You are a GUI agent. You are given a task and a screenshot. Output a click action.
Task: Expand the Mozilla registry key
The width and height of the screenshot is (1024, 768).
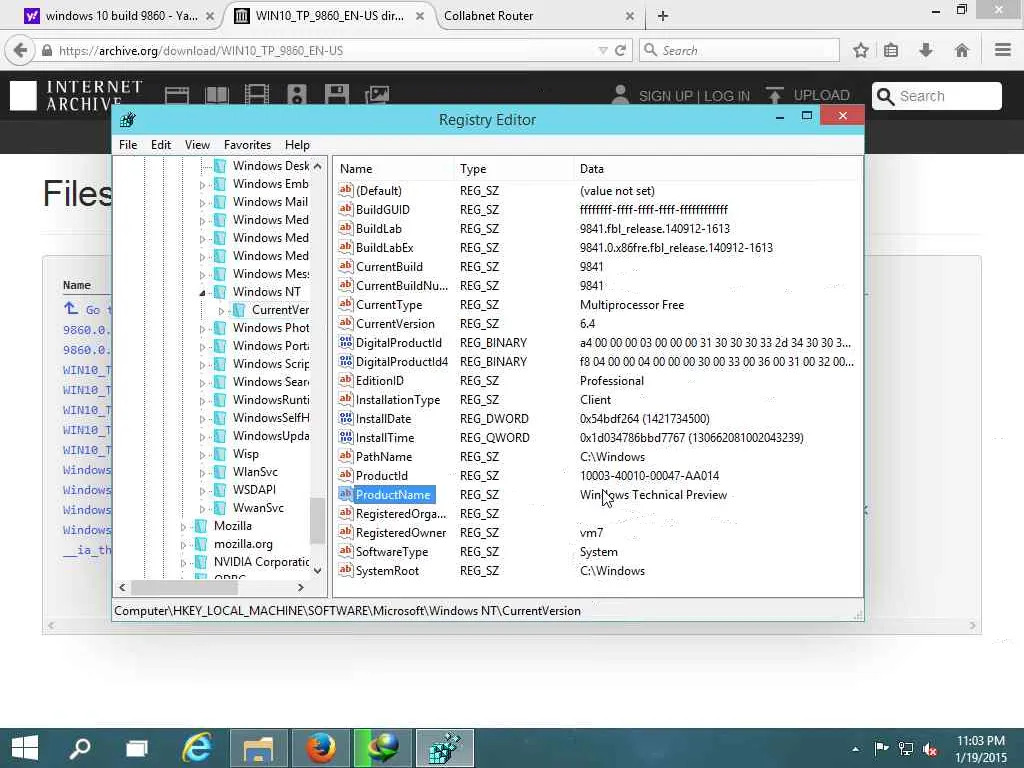(184, 526)
